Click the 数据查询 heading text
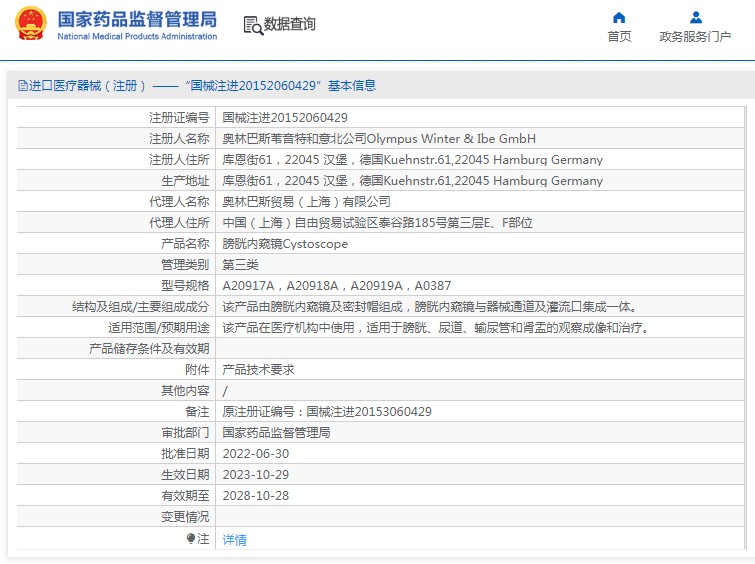 [289, 24]
